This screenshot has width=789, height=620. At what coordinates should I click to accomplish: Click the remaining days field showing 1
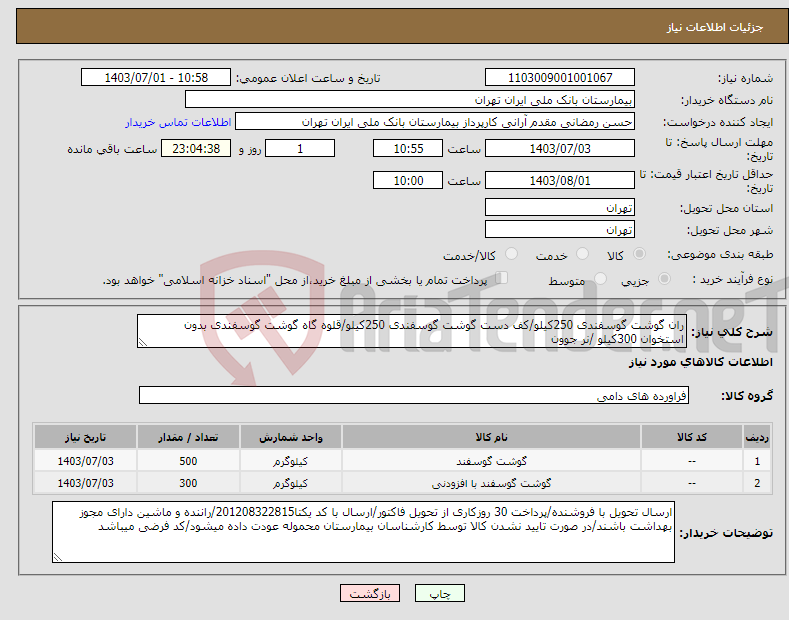300,148
